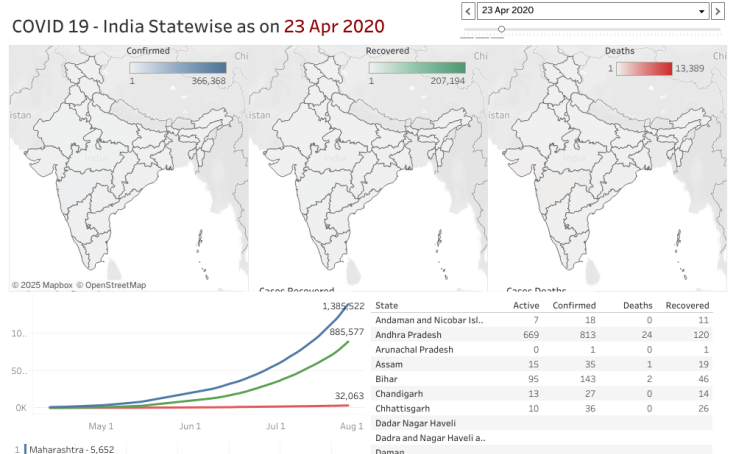Click the Maharashtra - 5,652 bar
Viewport: 736px width, 454px height.
[x=70, y=449]
